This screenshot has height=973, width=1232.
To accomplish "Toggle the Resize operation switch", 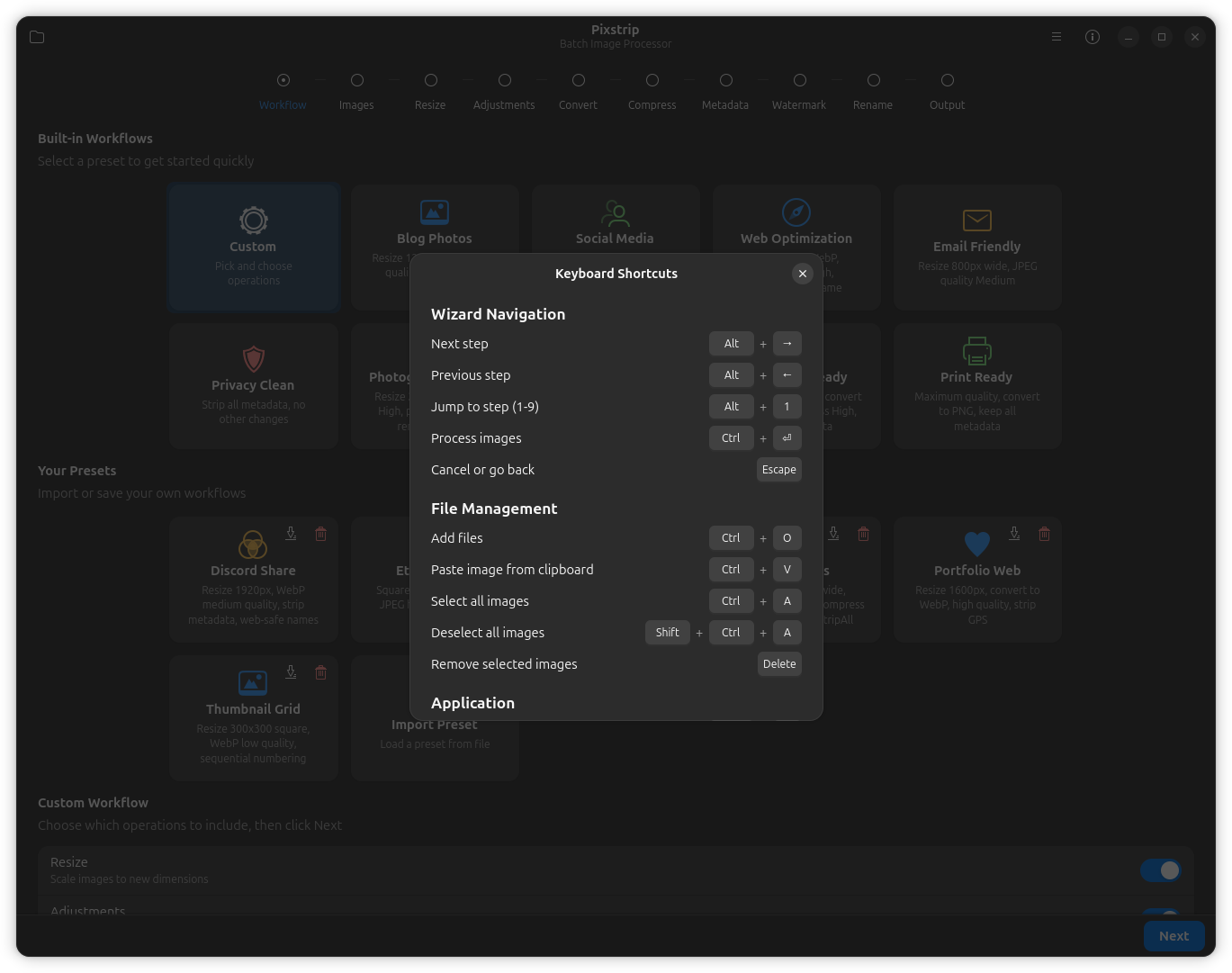I will (x=1160, y=870).
